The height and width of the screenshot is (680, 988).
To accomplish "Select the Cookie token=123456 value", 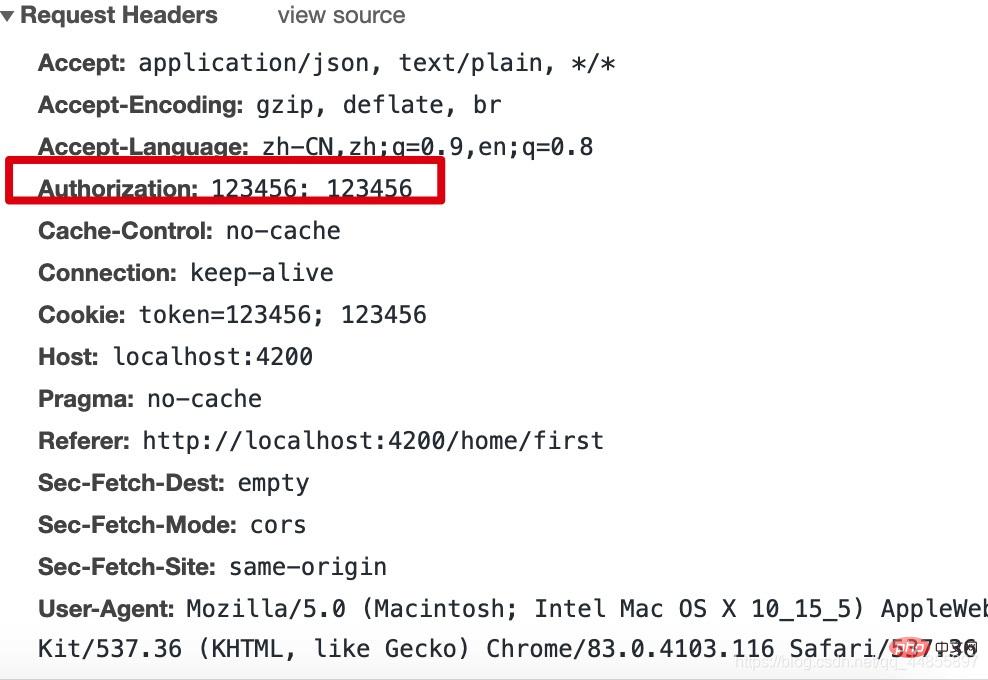I will click(282, 314).
